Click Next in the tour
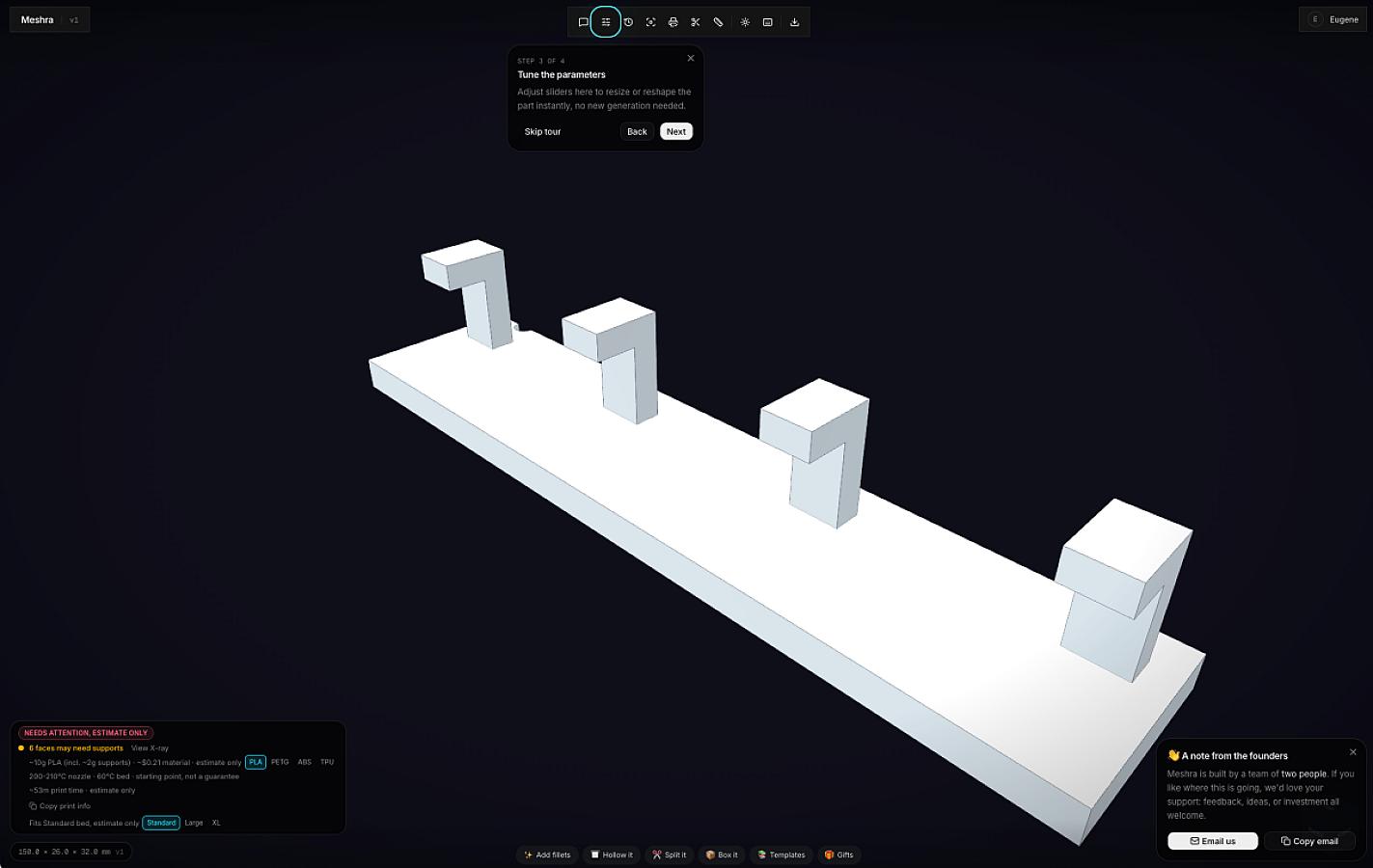 pyautogui.click(x=676, y=132)
